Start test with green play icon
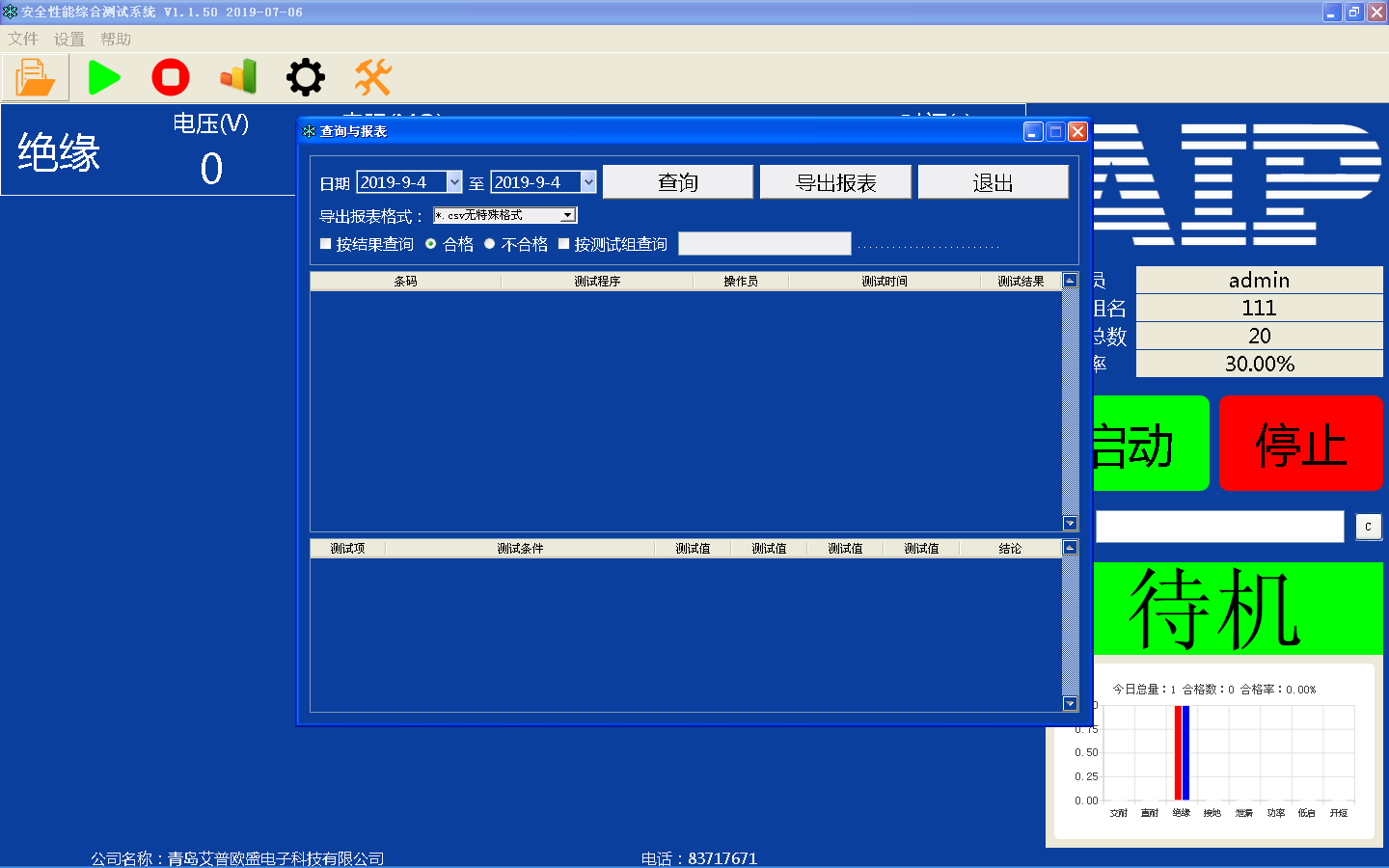 pyautogui.click(x=104, y=77)
